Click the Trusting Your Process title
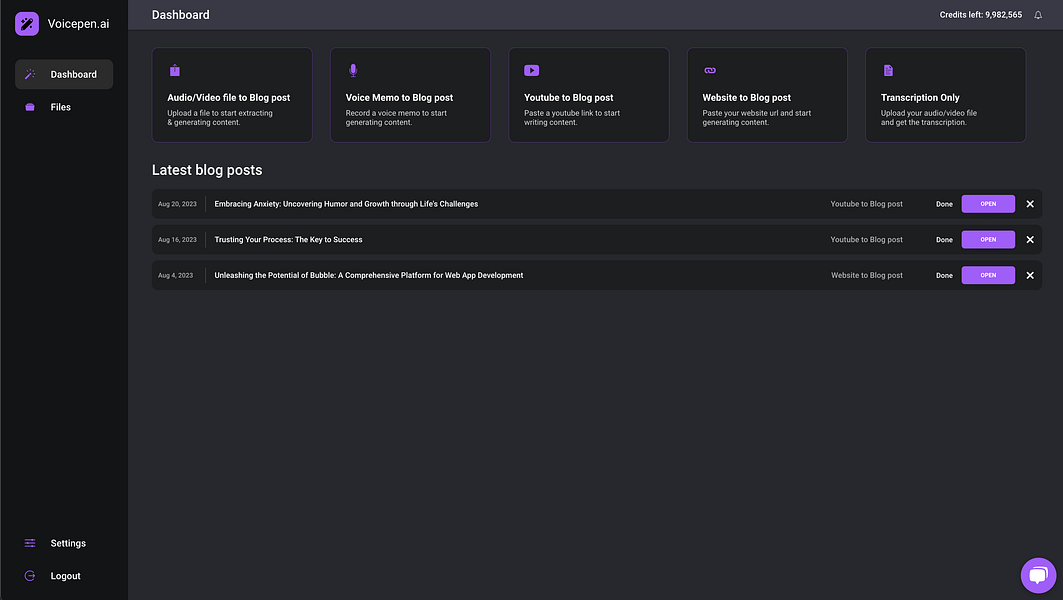 tap(288, 240)
